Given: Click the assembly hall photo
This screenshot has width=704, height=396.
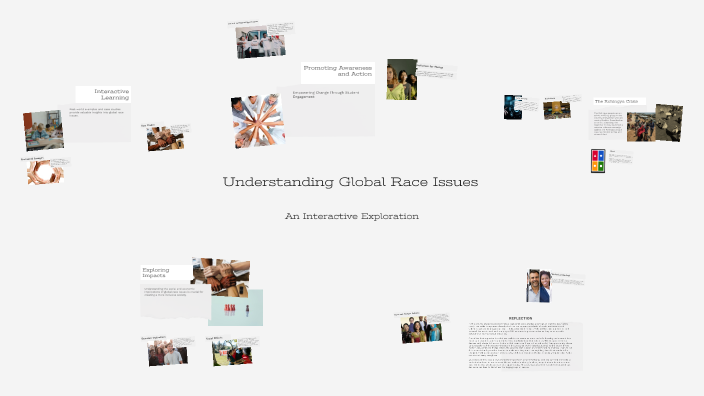Looking at the screenshot, I should [x=557, y=110].
